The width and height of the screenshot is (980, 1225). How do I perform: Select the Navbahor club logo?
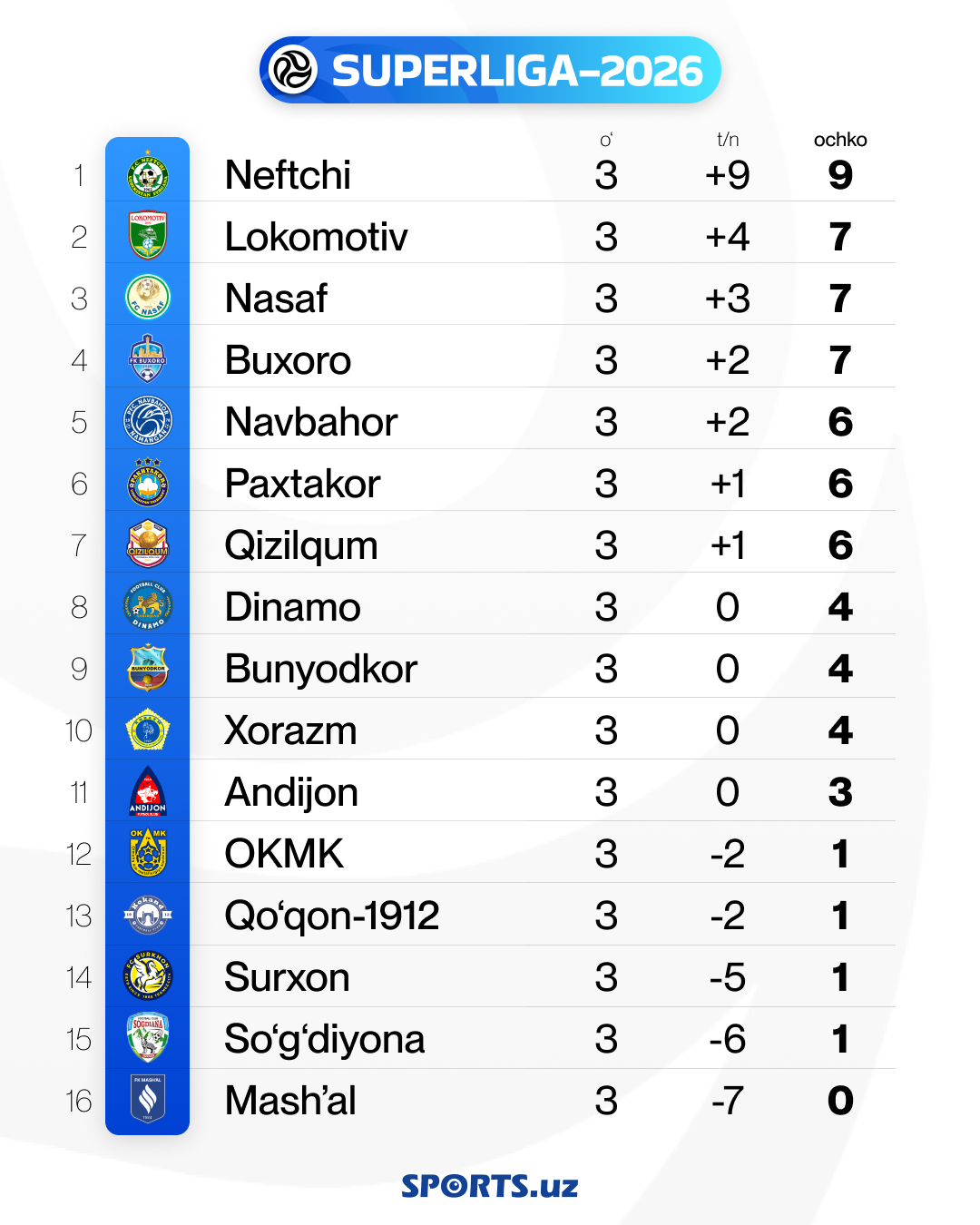click(147, 421)
